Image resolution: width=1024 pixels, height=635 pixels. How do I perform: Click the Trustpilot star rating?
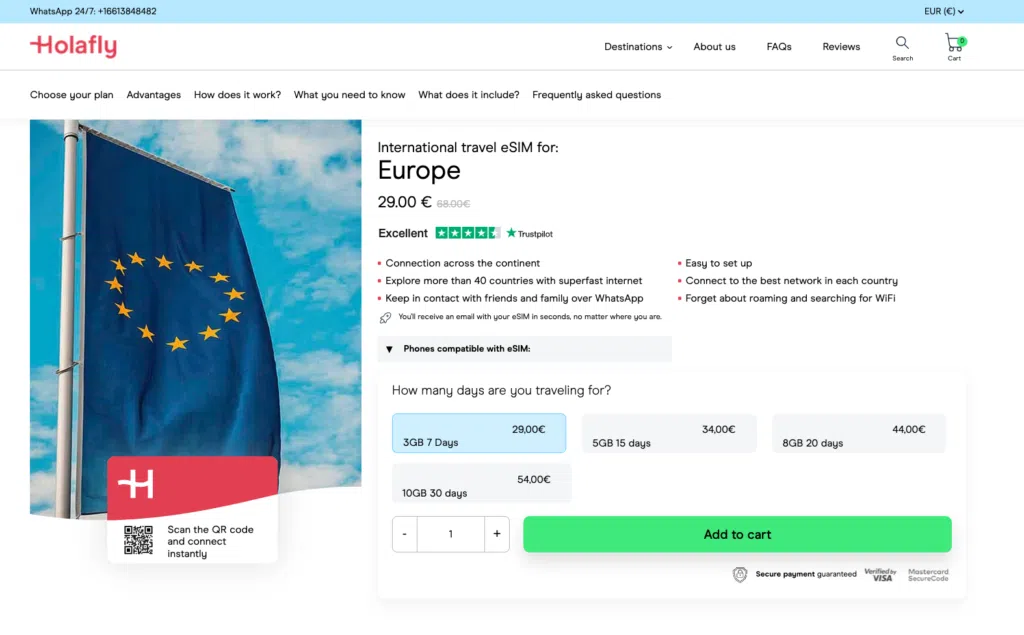pyautogui.click(x=468, y=233)
